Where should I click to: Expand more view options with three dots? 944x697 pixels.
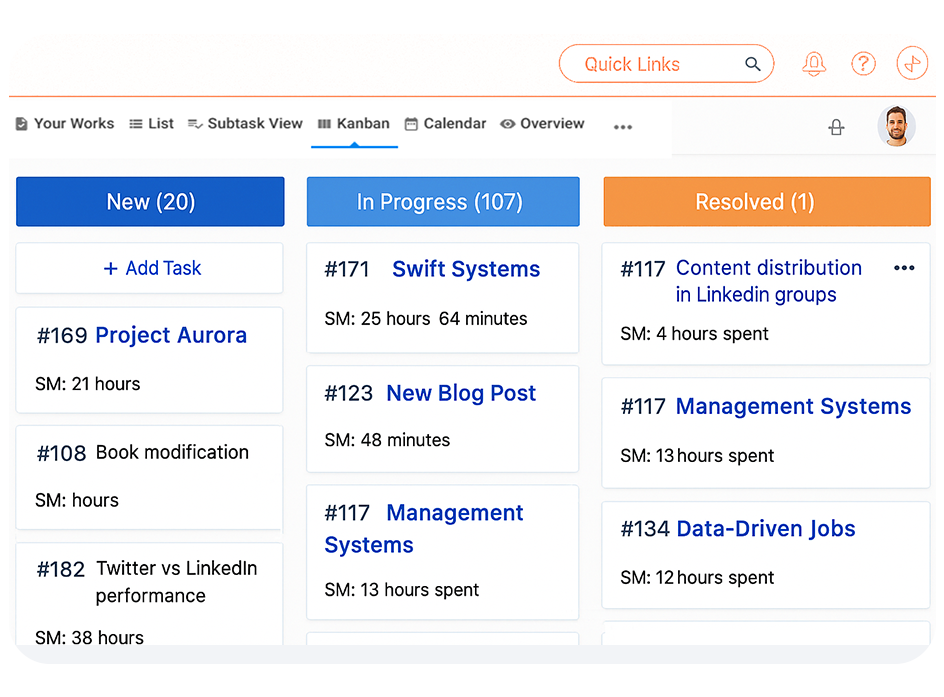[x=623, y=127]
